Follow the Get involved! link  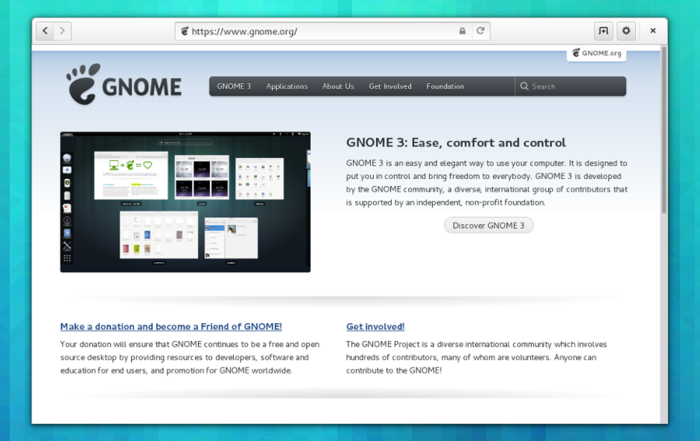tap(375, 327)
